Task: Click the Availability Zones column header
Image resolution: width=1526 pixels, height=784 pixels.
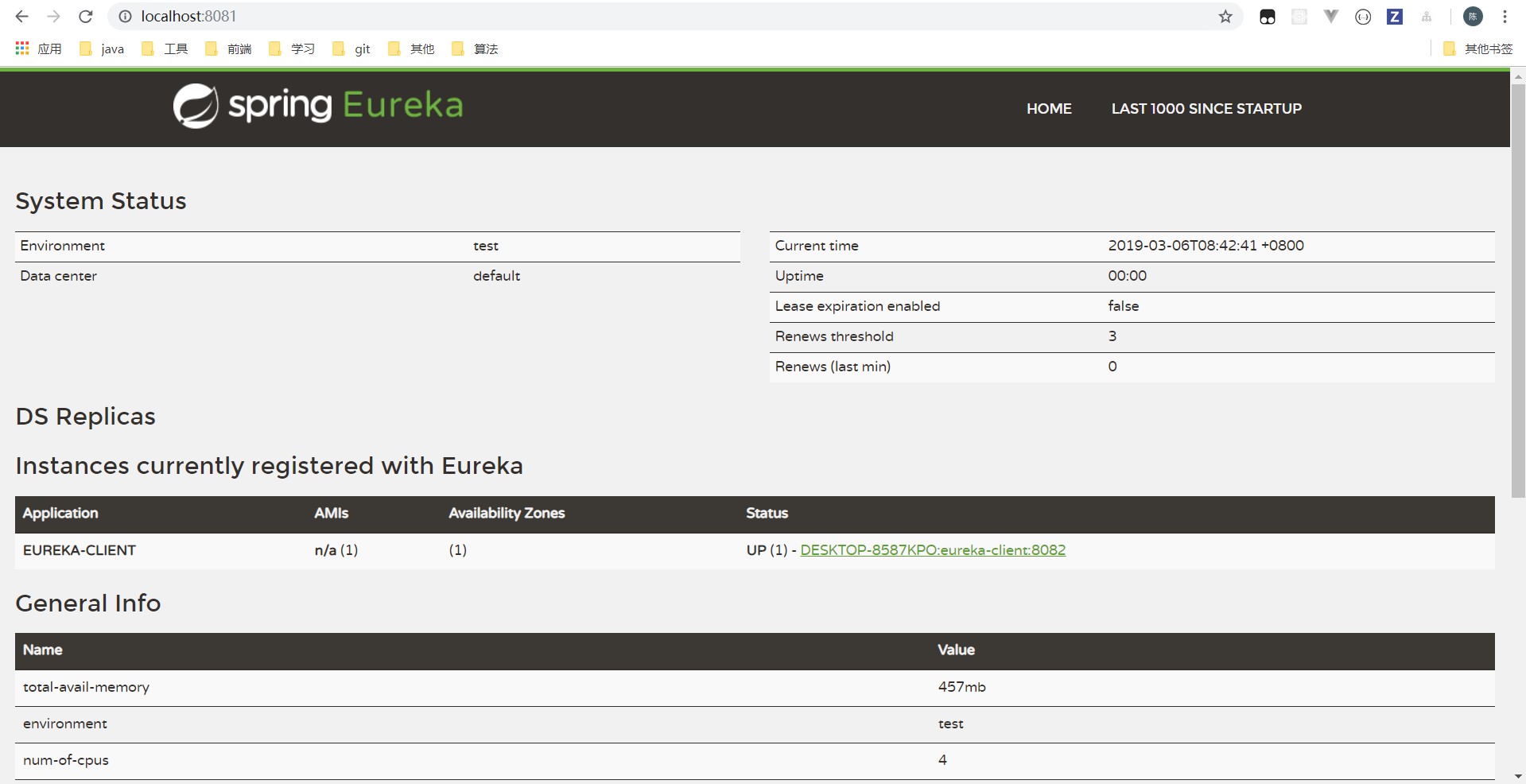Action: (507, 514)
